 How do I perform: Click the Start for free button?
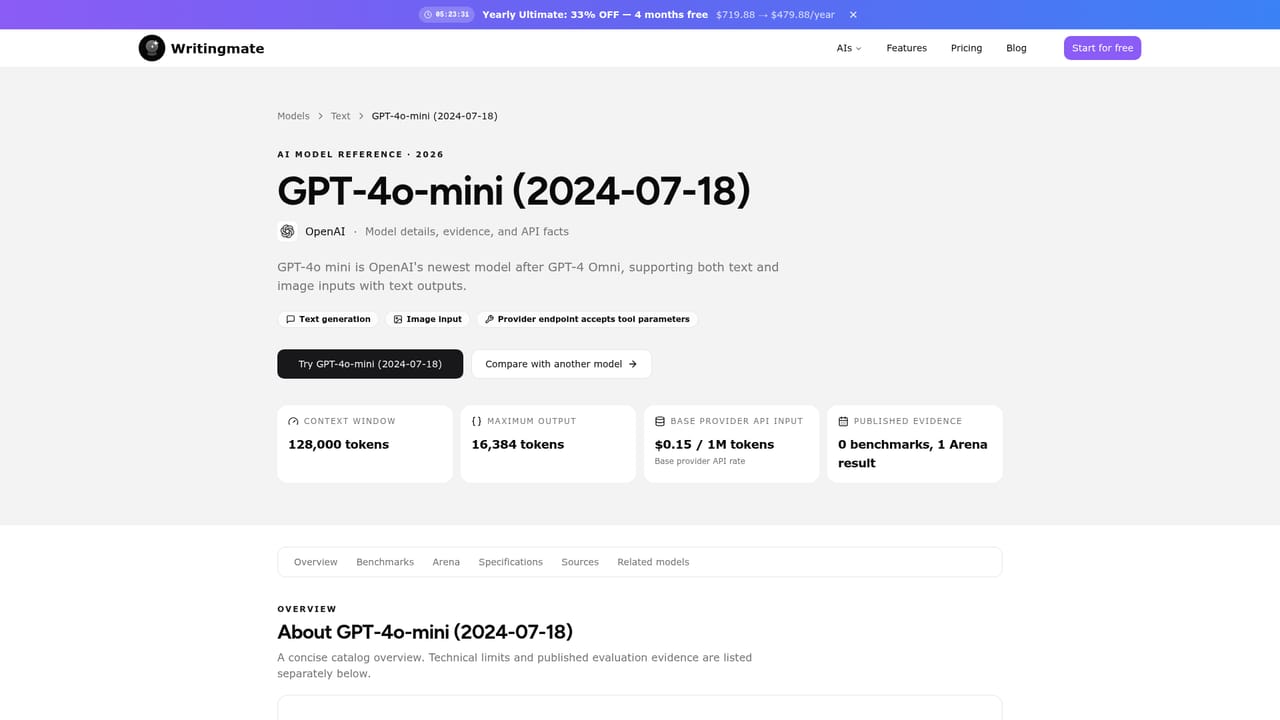[1102, 48]
